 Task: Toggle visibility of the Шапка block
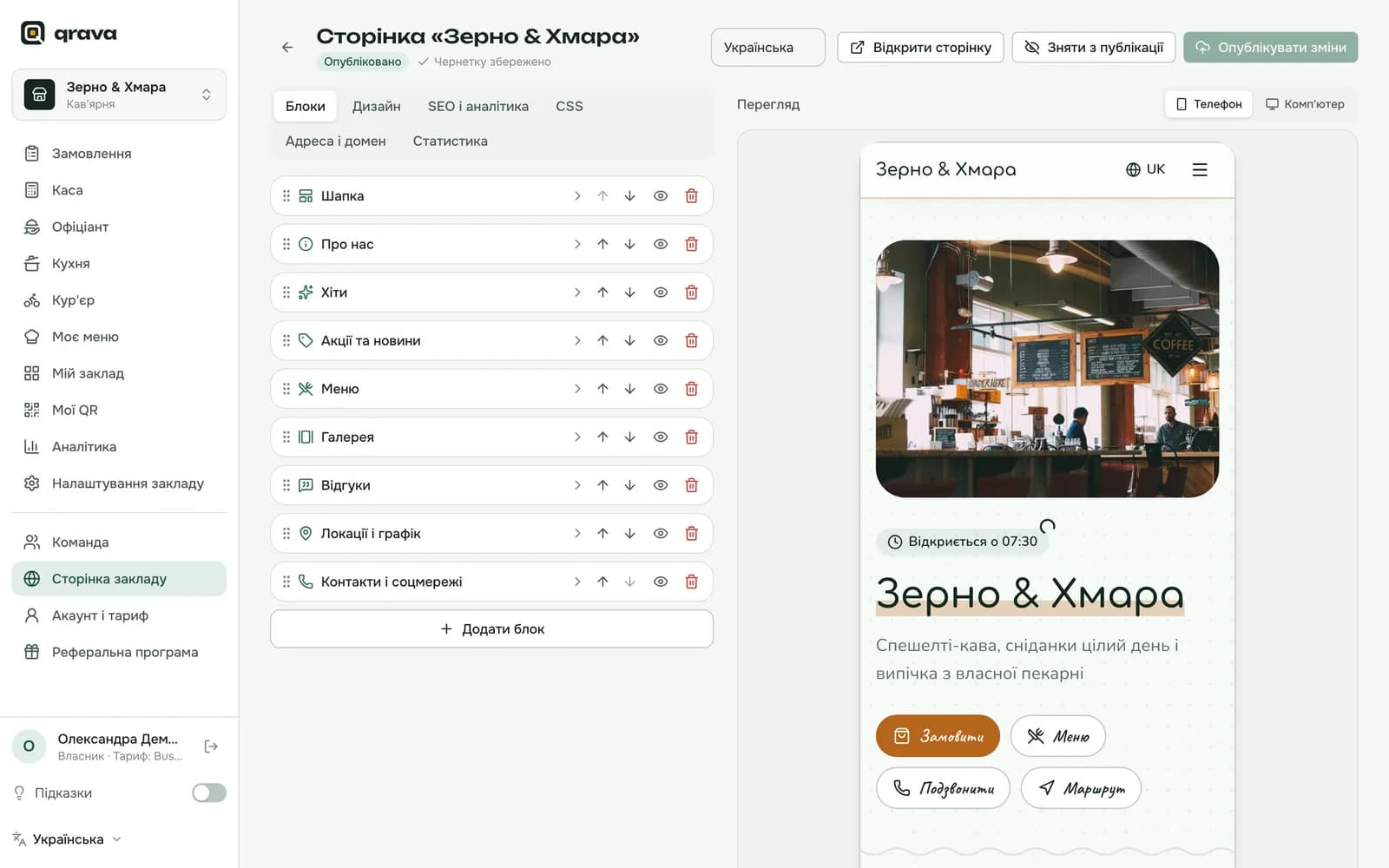[661, 196]
